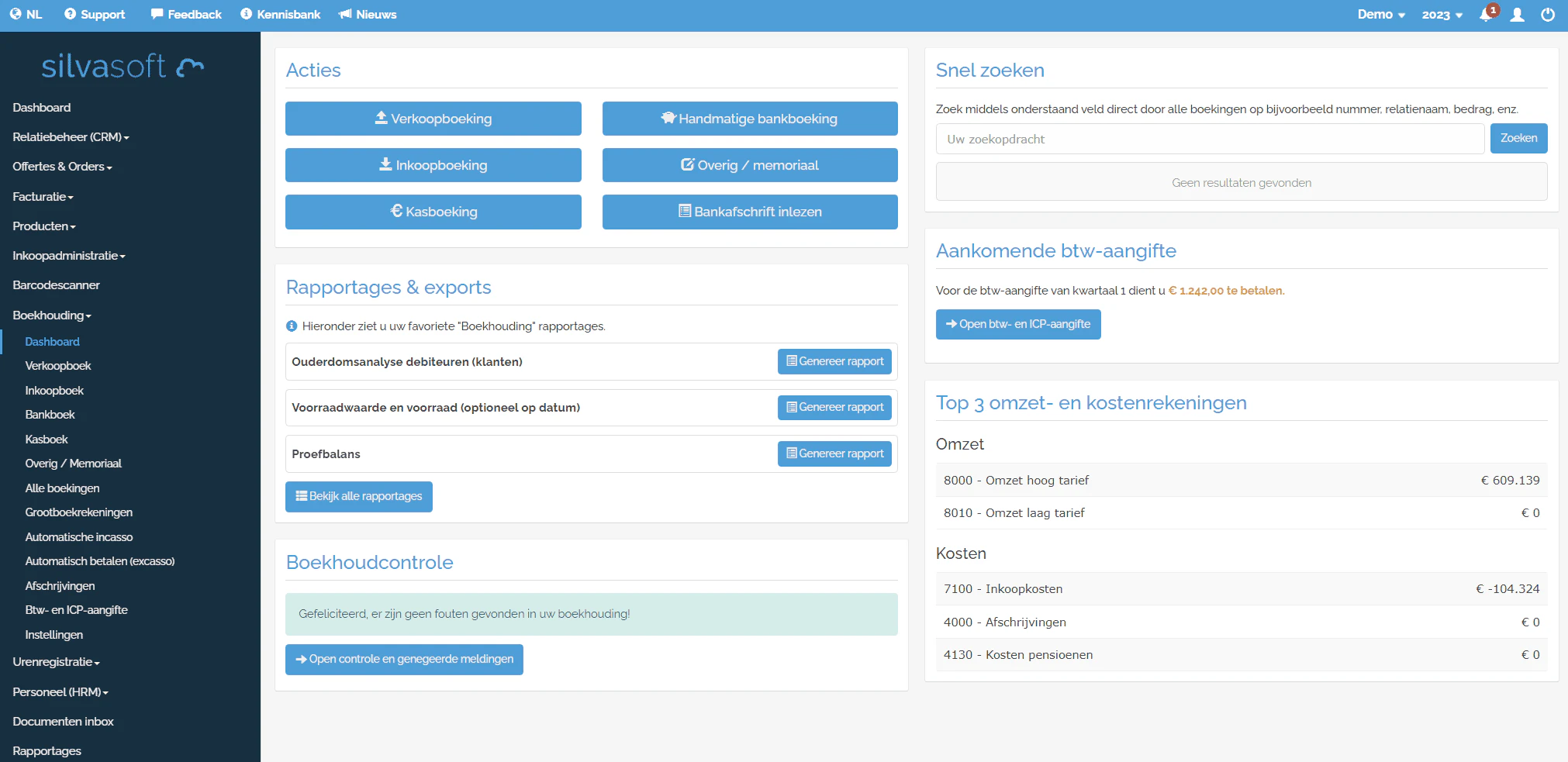The image size is (1568, 762).
Task: Open the Kennisbank help section
Action: tap(281, 14)
